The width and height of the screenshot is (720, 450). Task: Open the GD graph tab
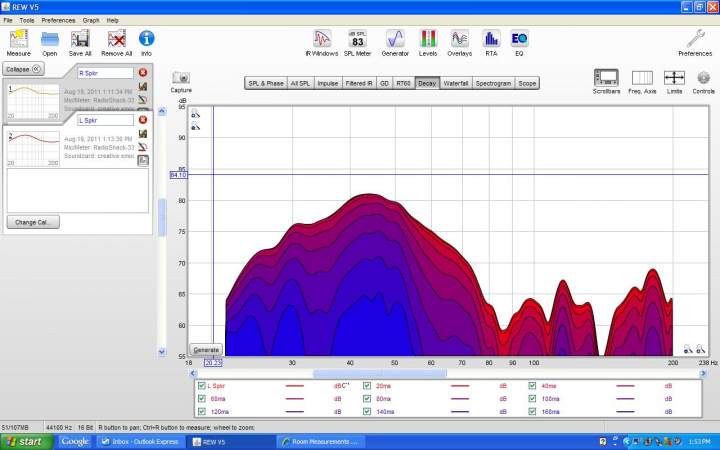[384, 83]
